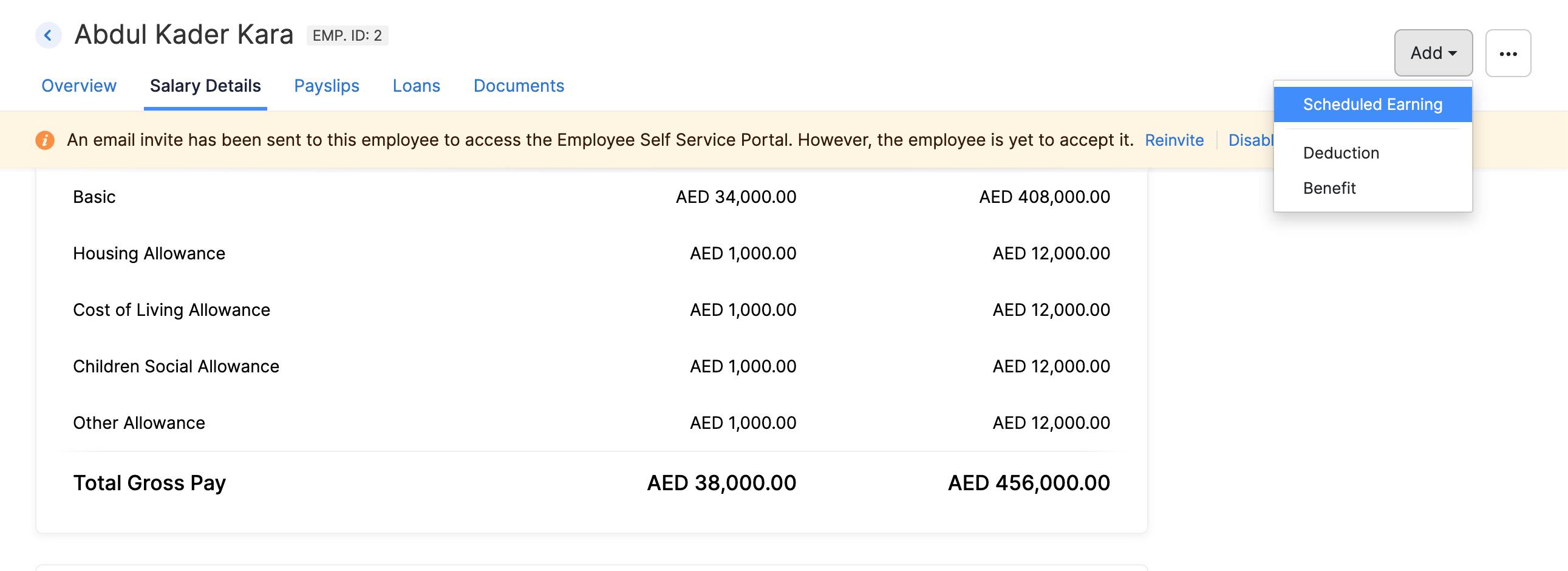Screen dimensions: 1568x571
Task: Click the Housing Allowance row
Action: (x=149, y=253)
